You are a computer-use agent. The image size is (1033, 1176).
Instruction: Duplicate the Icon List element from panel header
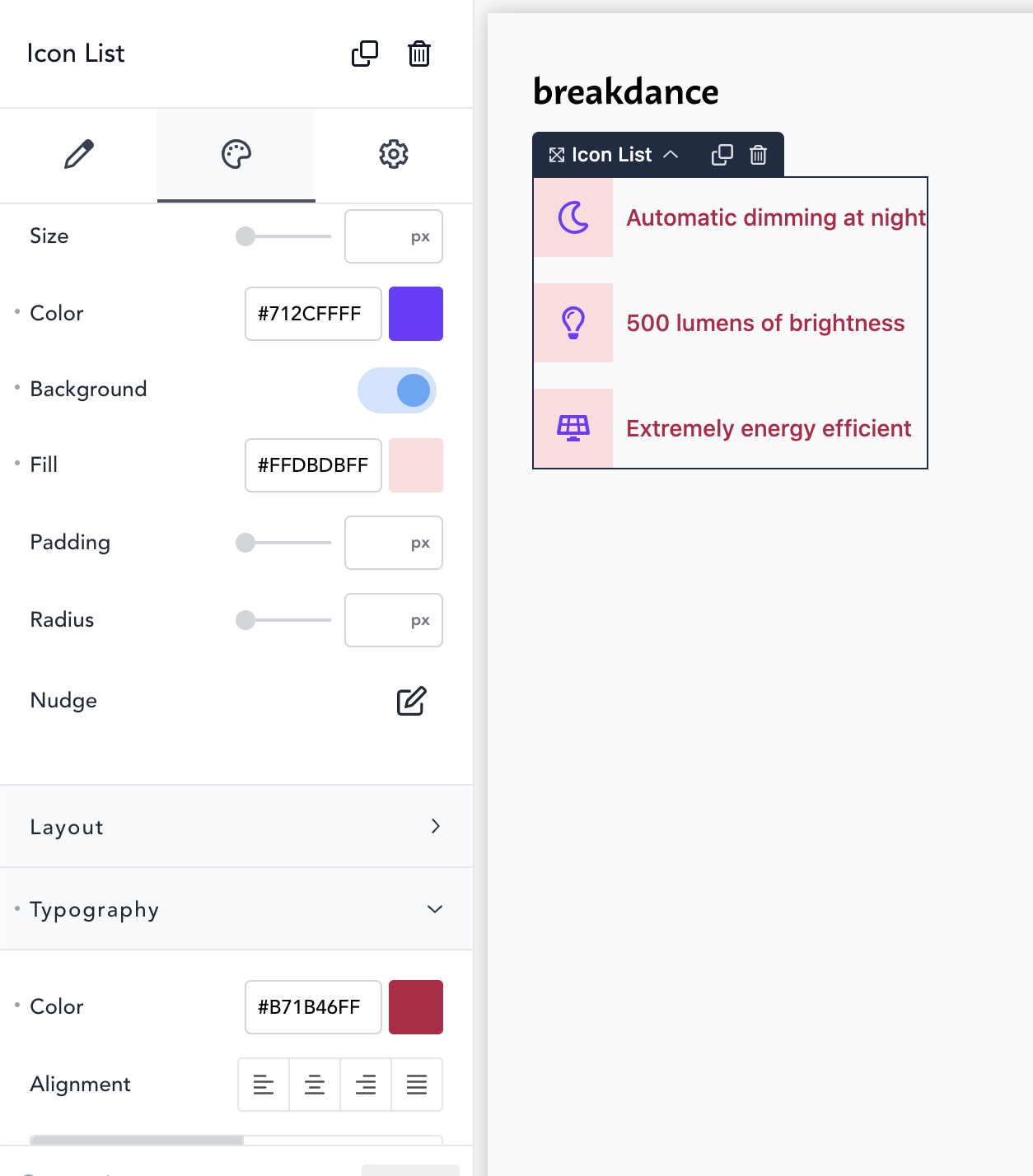click(x=365, y=54)
